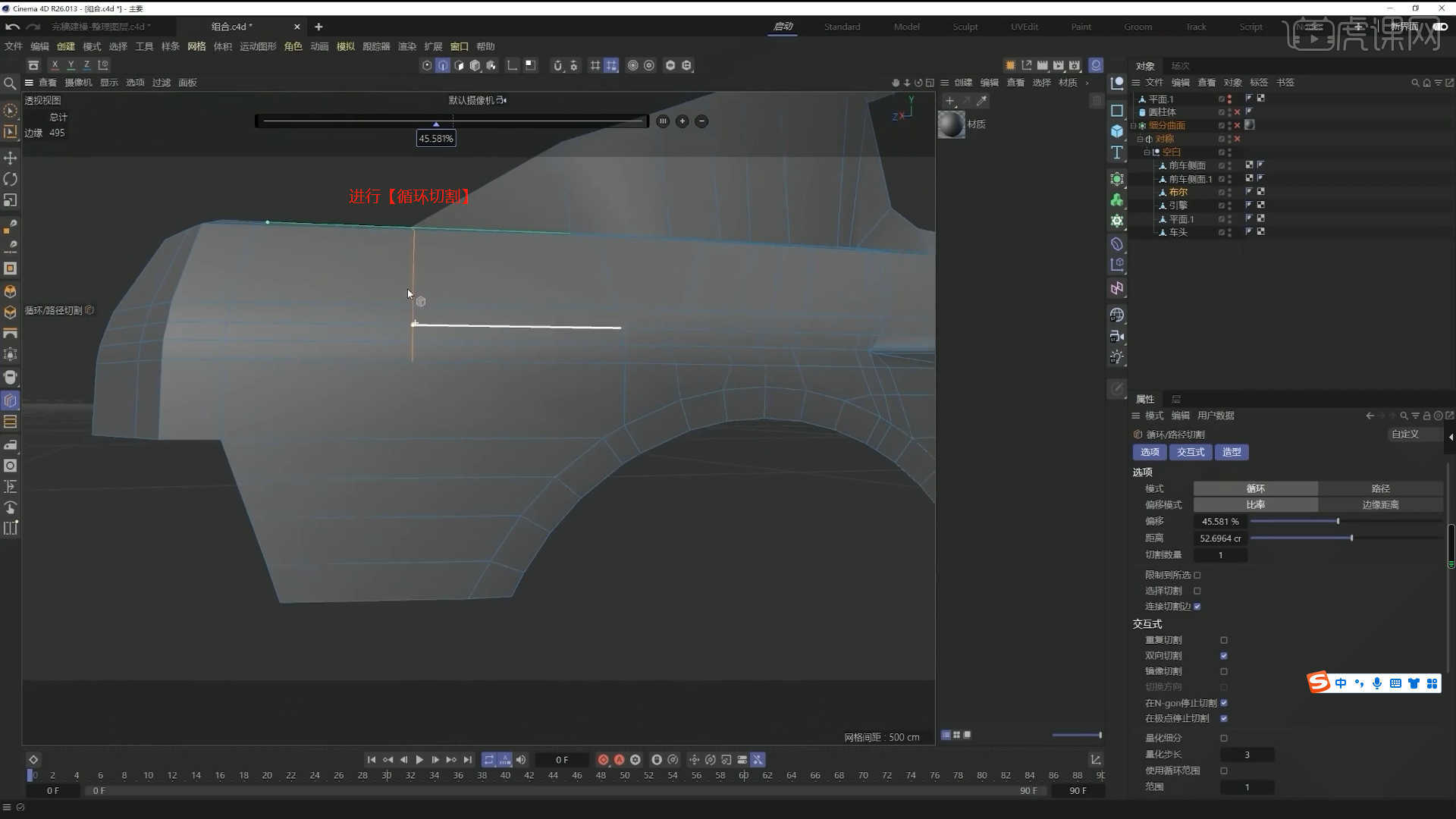Screen dimensions: 1456x819
Task: Click the record active objects button
Action: coord(603,760)
